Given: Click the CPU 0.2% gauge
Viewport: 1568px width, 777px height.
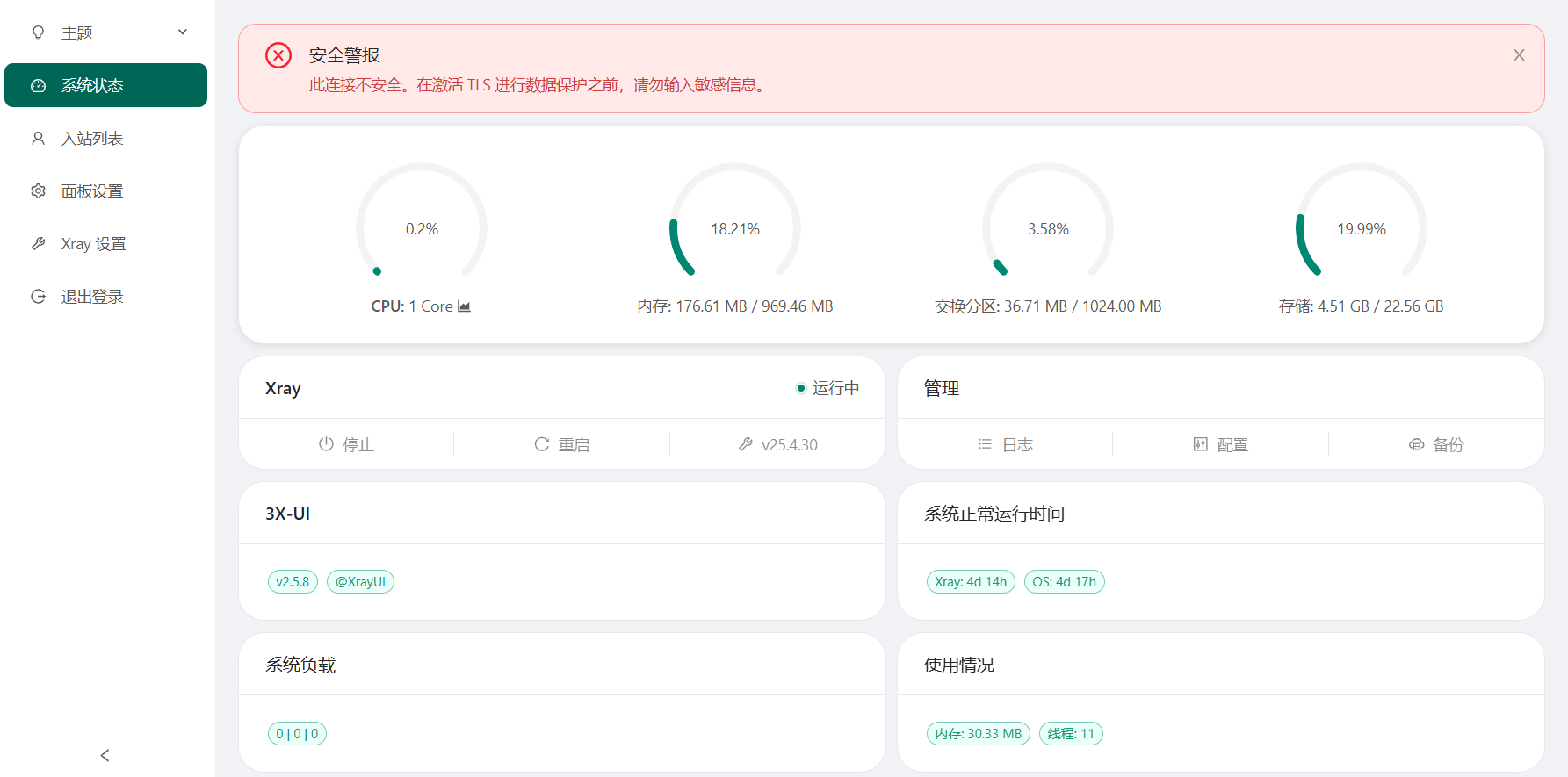Looking at the screenshot, I should (422, 228).
